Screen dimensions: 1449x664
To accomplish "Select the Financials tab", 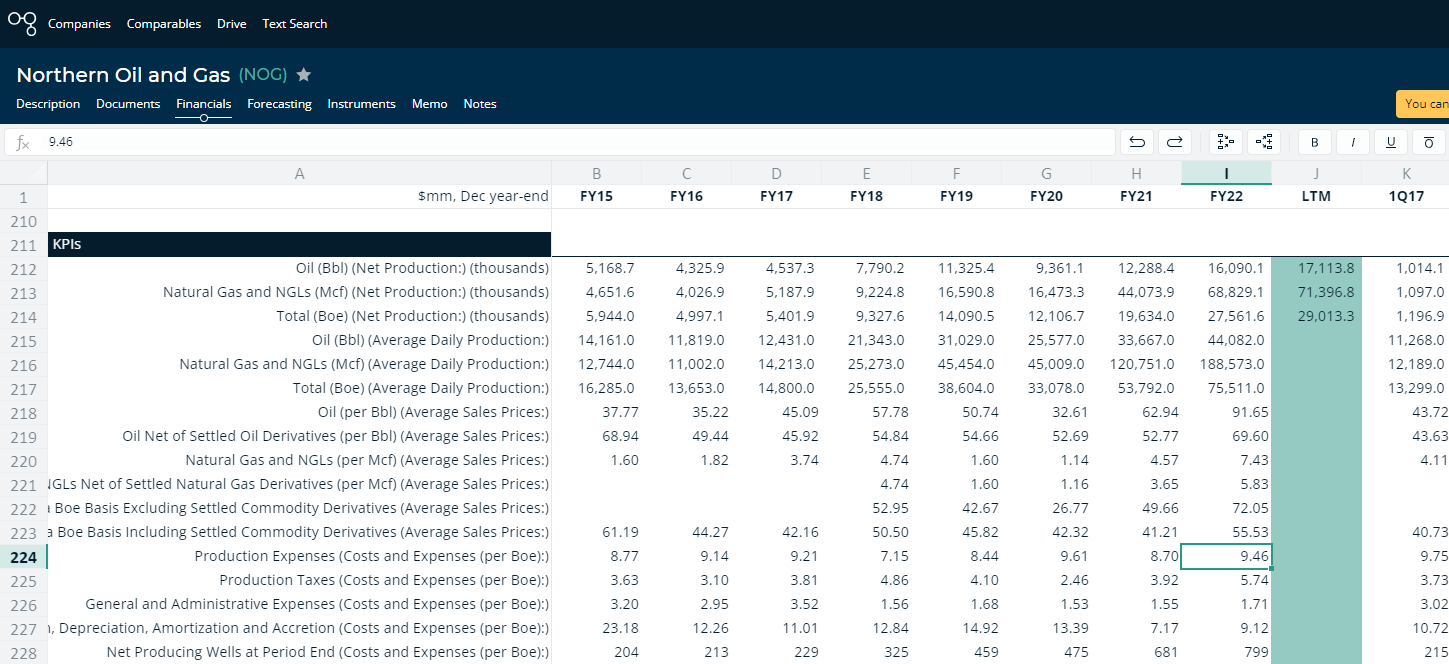I will tap(204, 104).
